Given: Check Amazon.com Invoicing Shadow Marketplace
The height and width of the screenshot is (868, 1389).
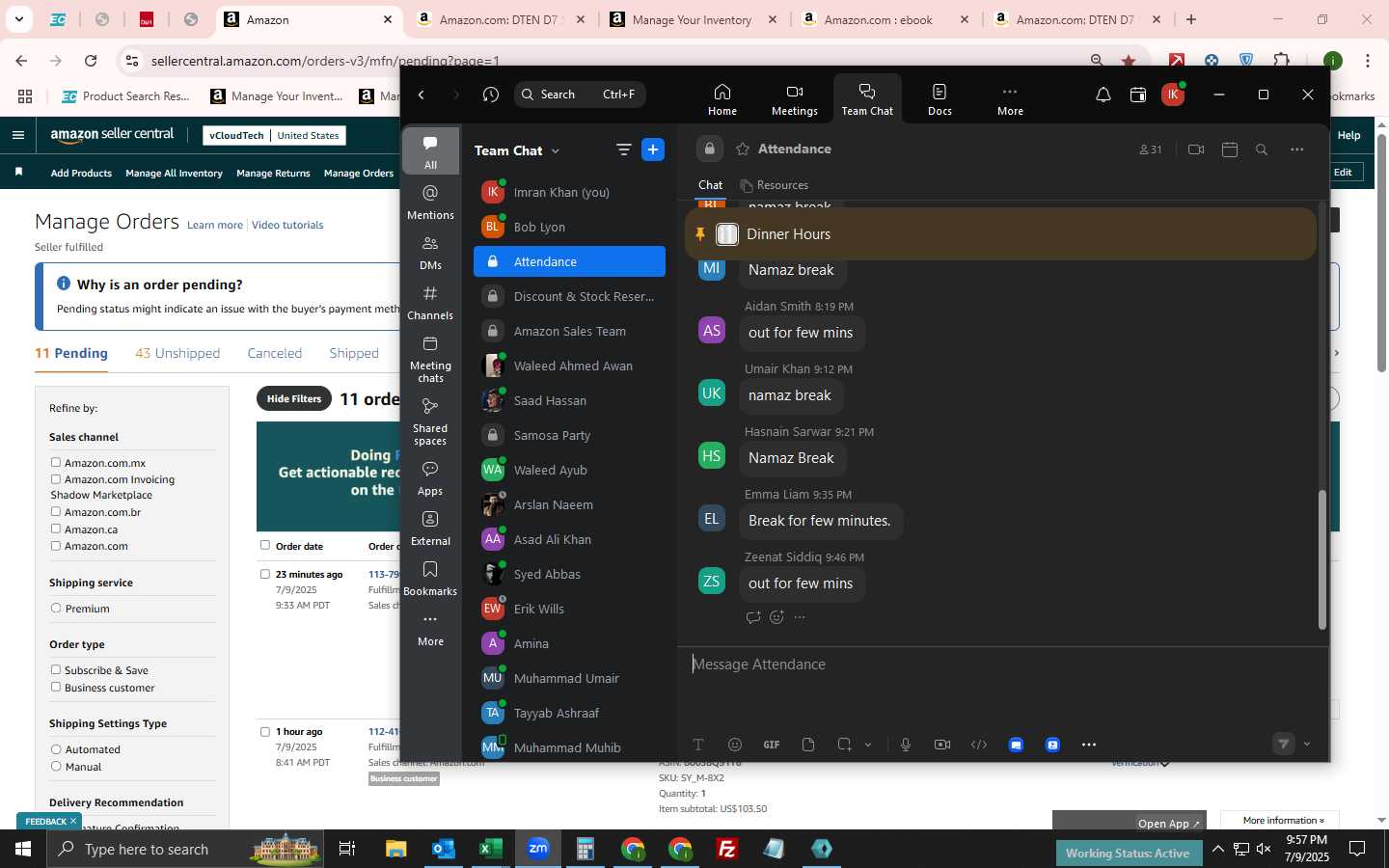Looking at the screenshot, I should (56, 479).
